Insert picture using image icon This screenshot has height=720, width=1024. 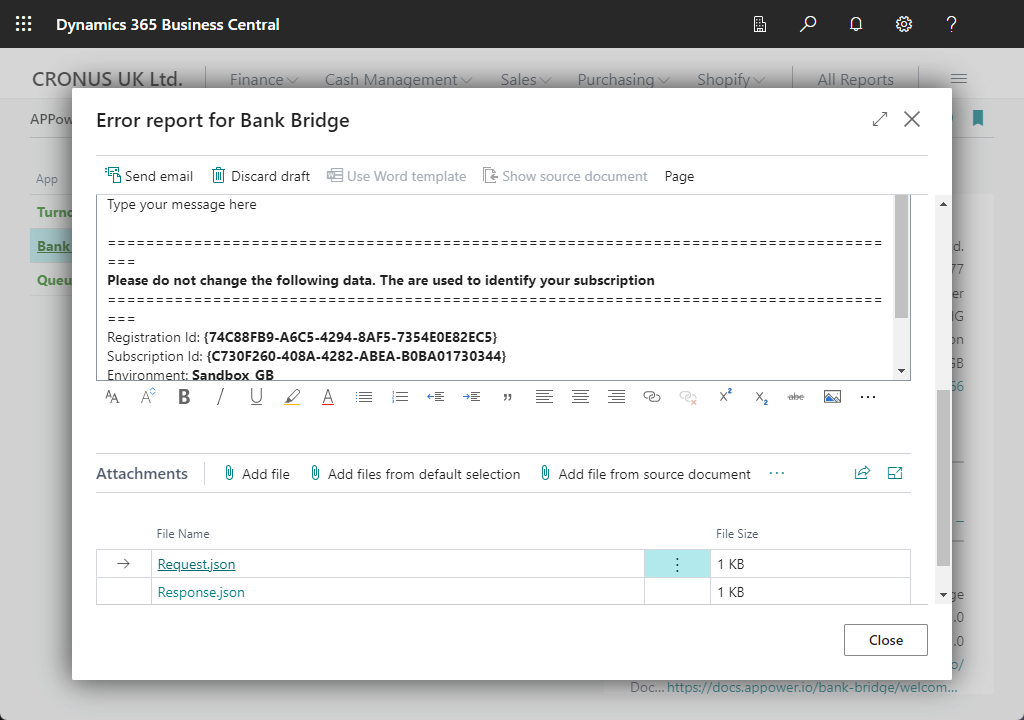coord(832,397)
